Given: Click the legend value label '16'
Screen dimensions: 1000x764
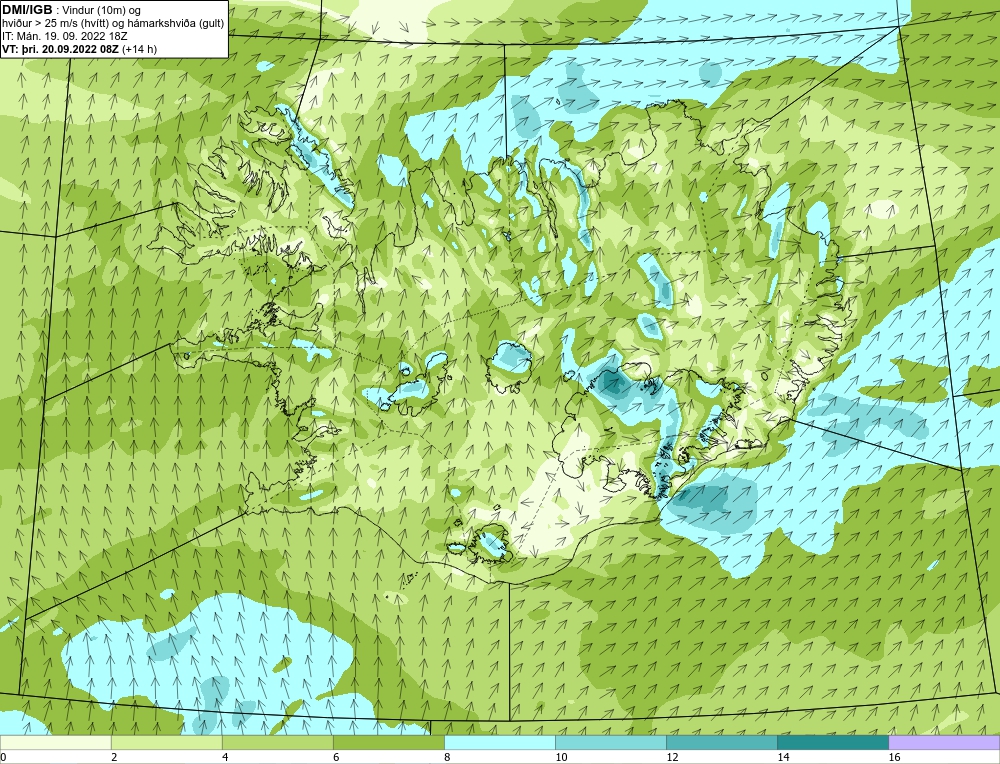Looking at the screenshot, I should [x=895, y=757].
